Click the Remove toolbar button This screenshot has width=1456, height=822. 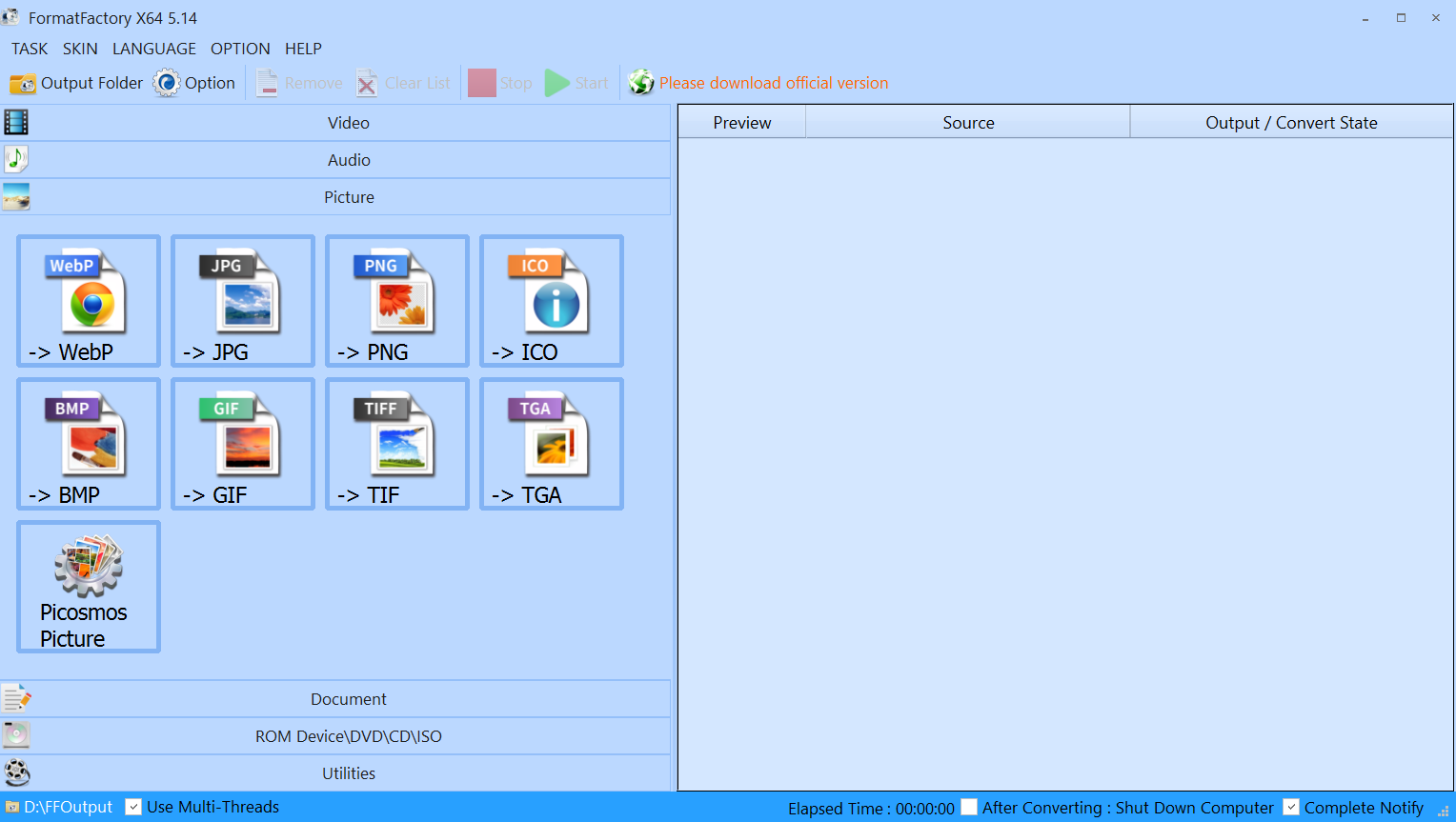(x=299, y=83)
